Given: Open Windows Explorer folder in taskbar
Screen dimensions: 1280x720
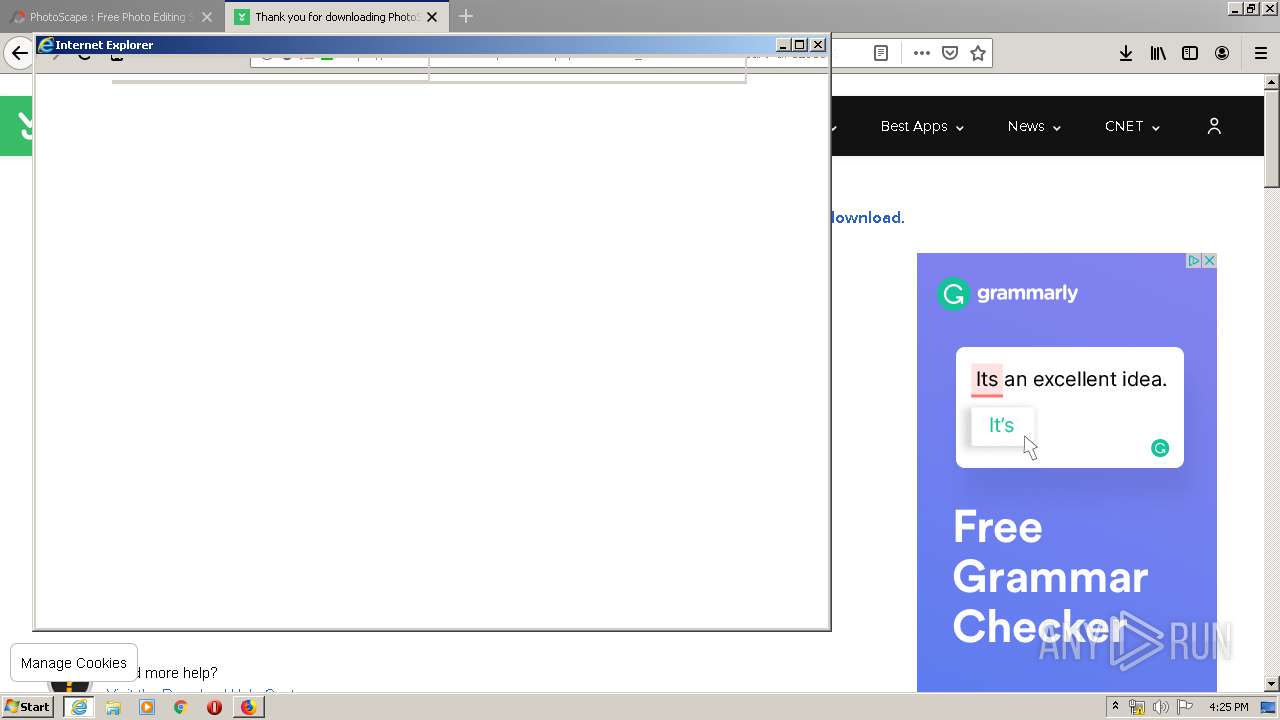Looking at the screenshot, I should click(x=113, y=707).
